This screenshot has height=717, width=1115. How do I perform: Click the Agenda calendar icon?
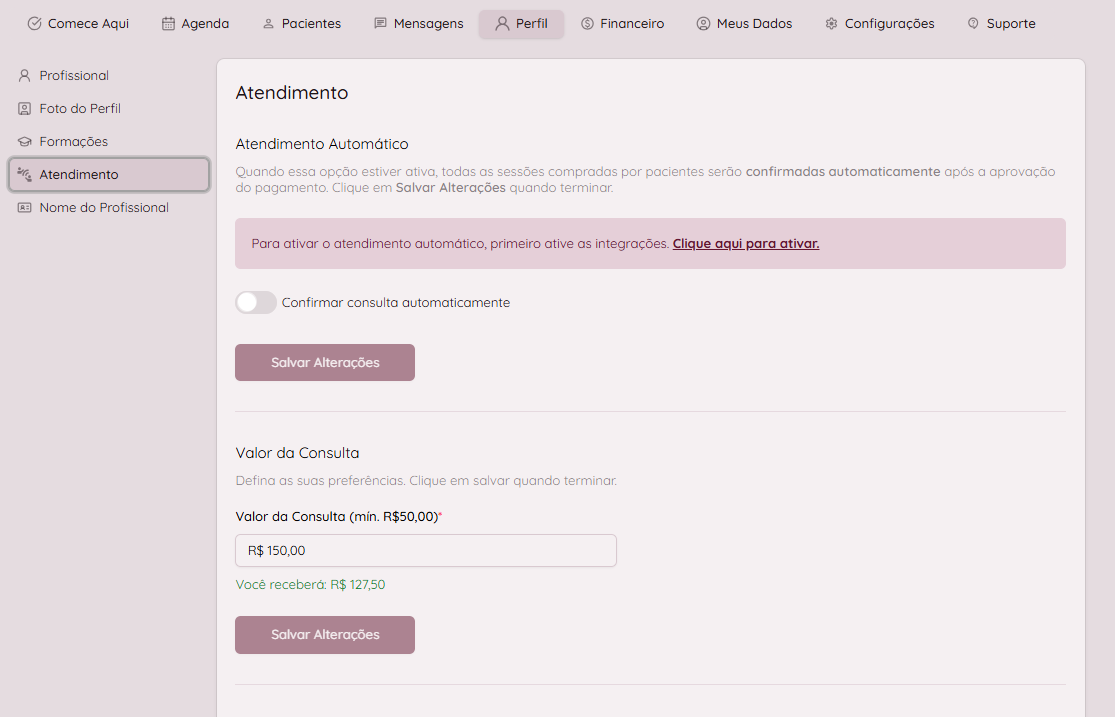(x=168, y=24)
